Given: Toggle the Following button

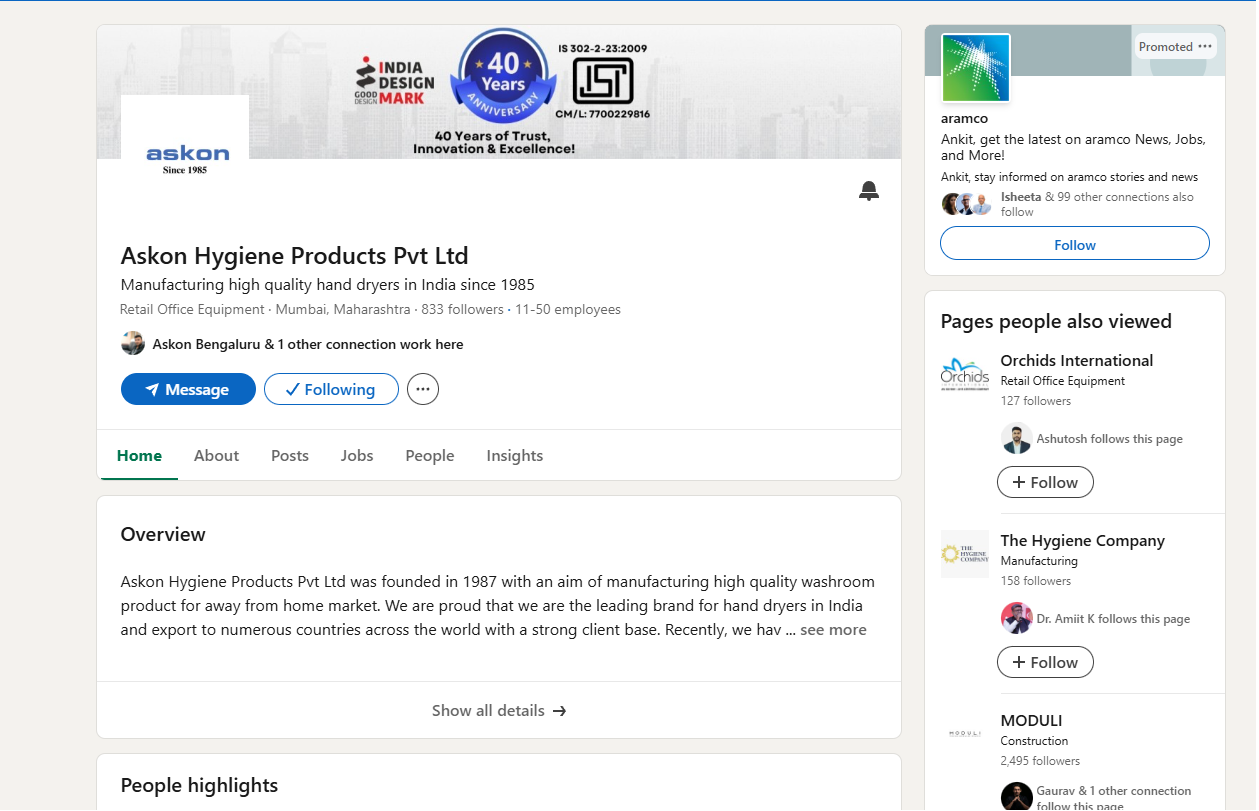Looking at the screenshot, I should coord(331,389).
